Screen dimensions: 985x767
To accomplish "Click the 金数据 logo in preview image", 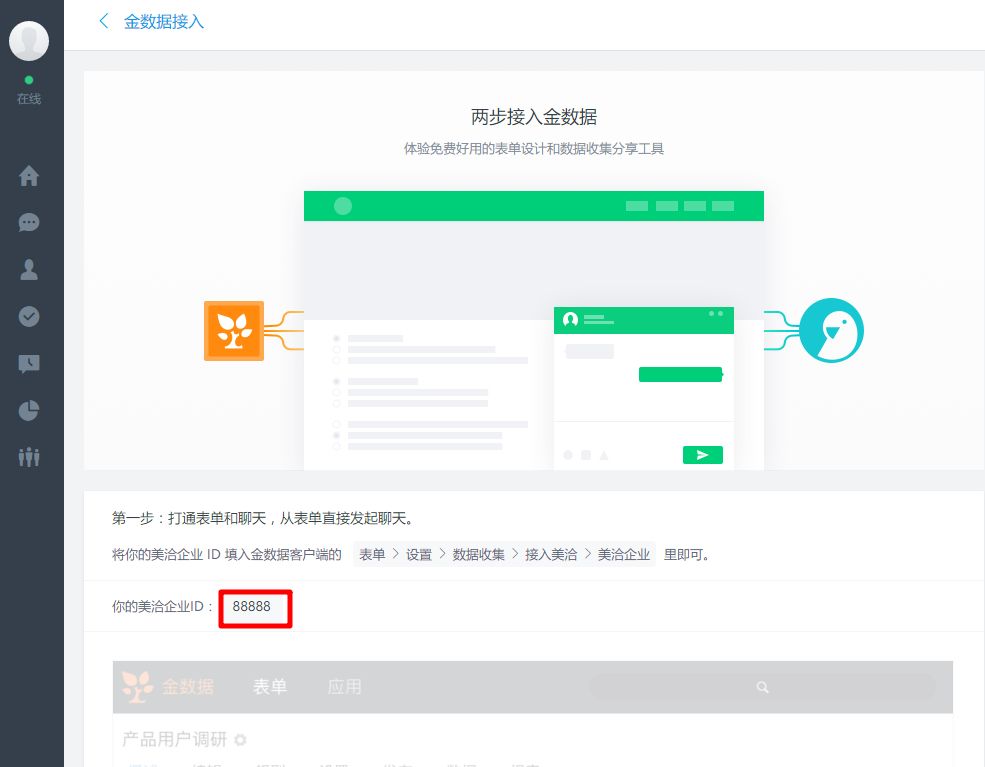I will (x=168, y=687).
